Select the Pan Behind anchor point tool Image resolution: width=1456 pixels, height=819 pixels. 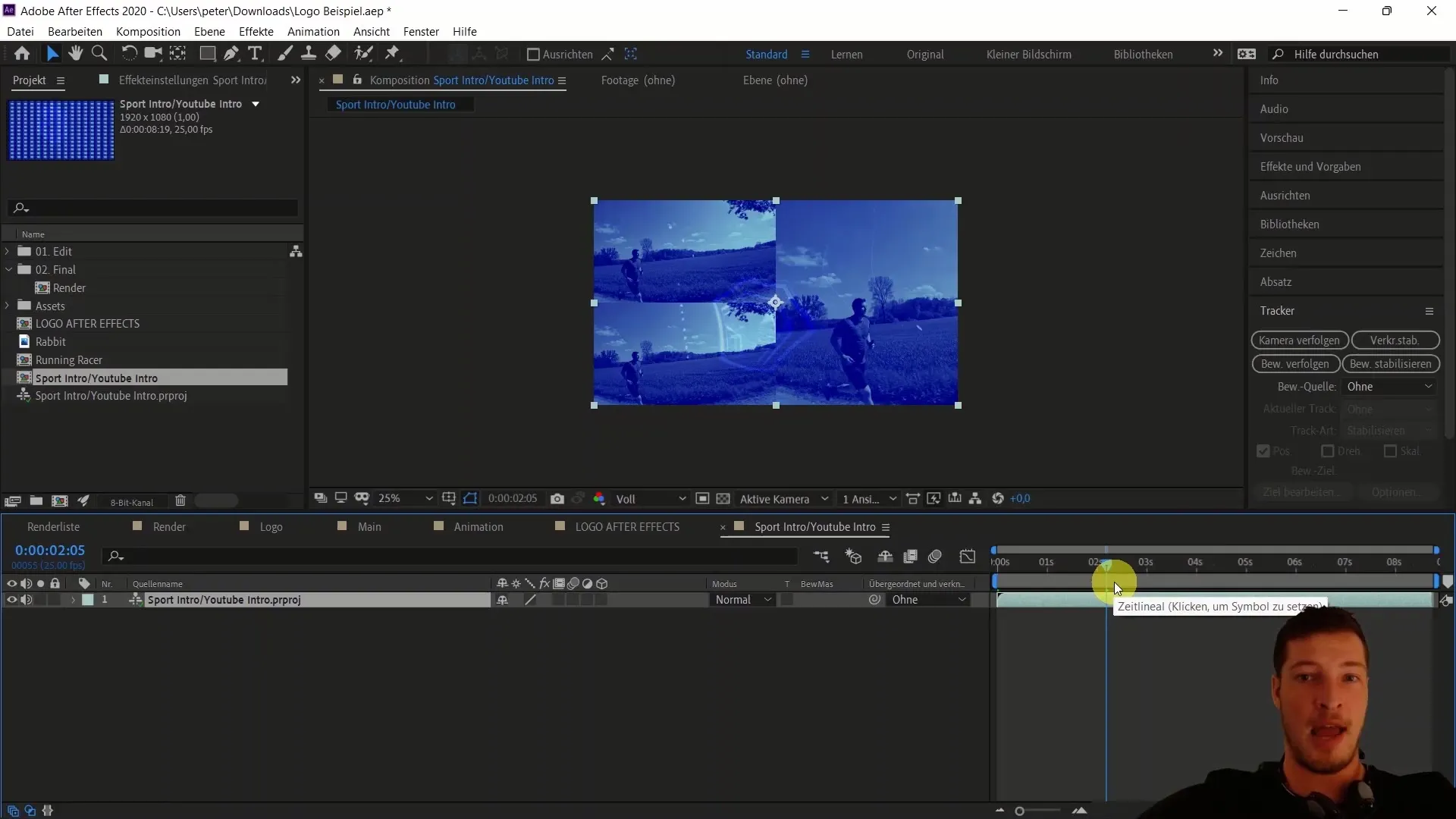[178, 54]
